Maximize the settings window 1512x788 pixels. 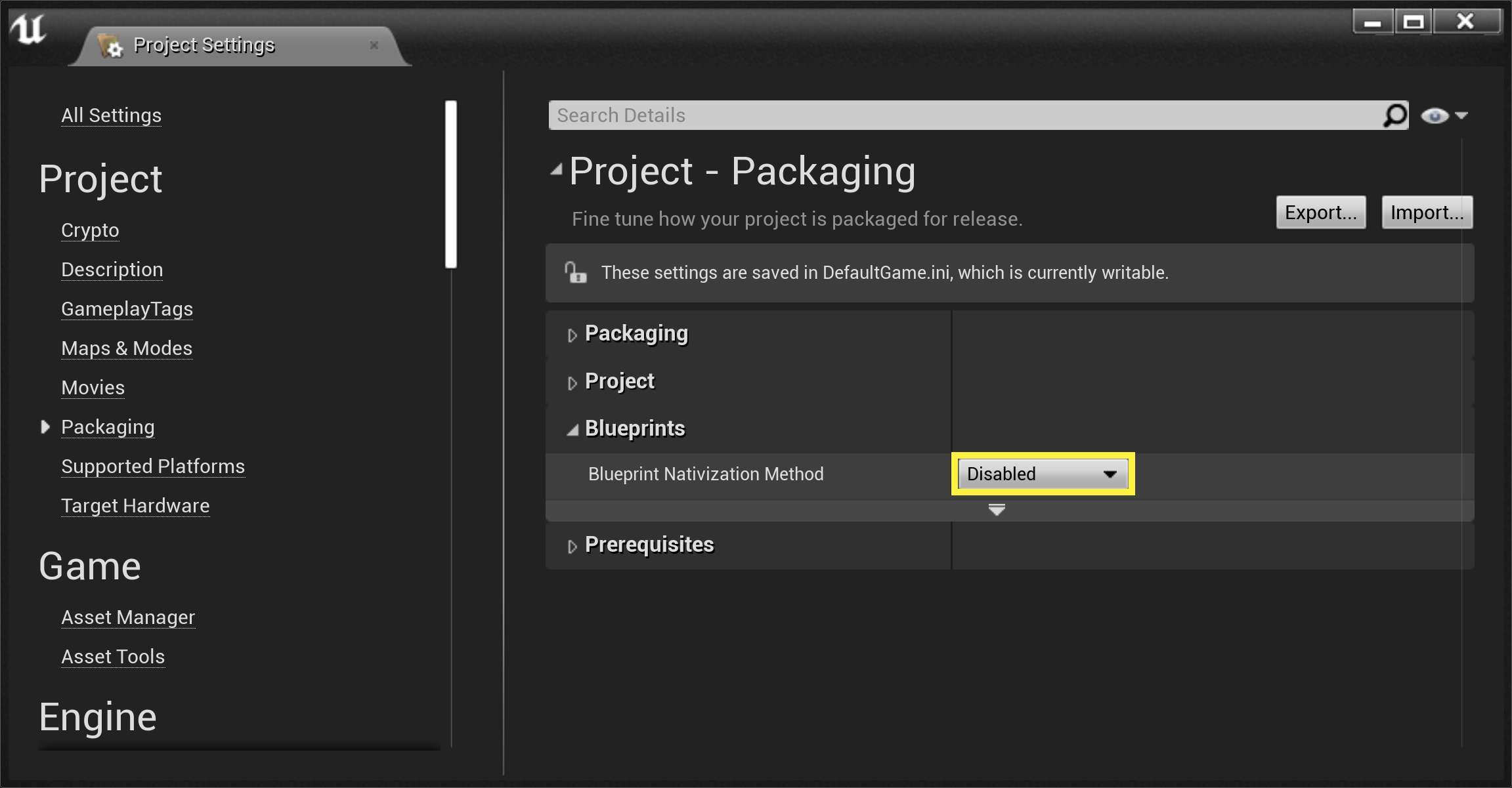[x=1413, y=22]
